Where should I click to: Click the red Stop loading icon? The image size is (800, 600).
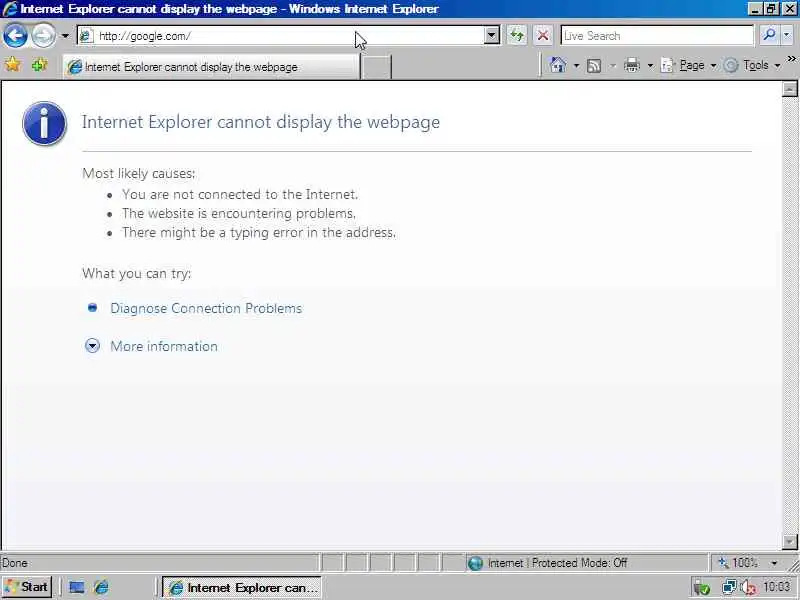(x=543, y=36)
